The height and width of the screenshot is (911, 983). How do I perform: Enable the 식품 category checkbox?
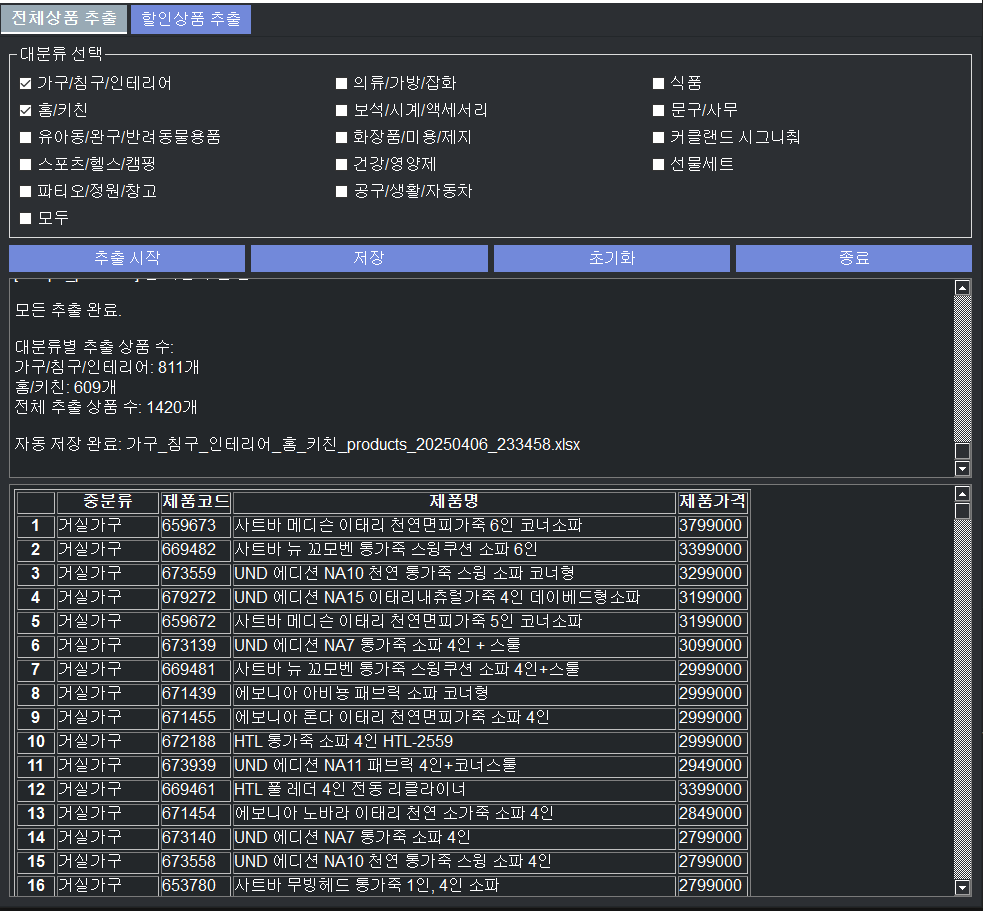click(659, 84)
